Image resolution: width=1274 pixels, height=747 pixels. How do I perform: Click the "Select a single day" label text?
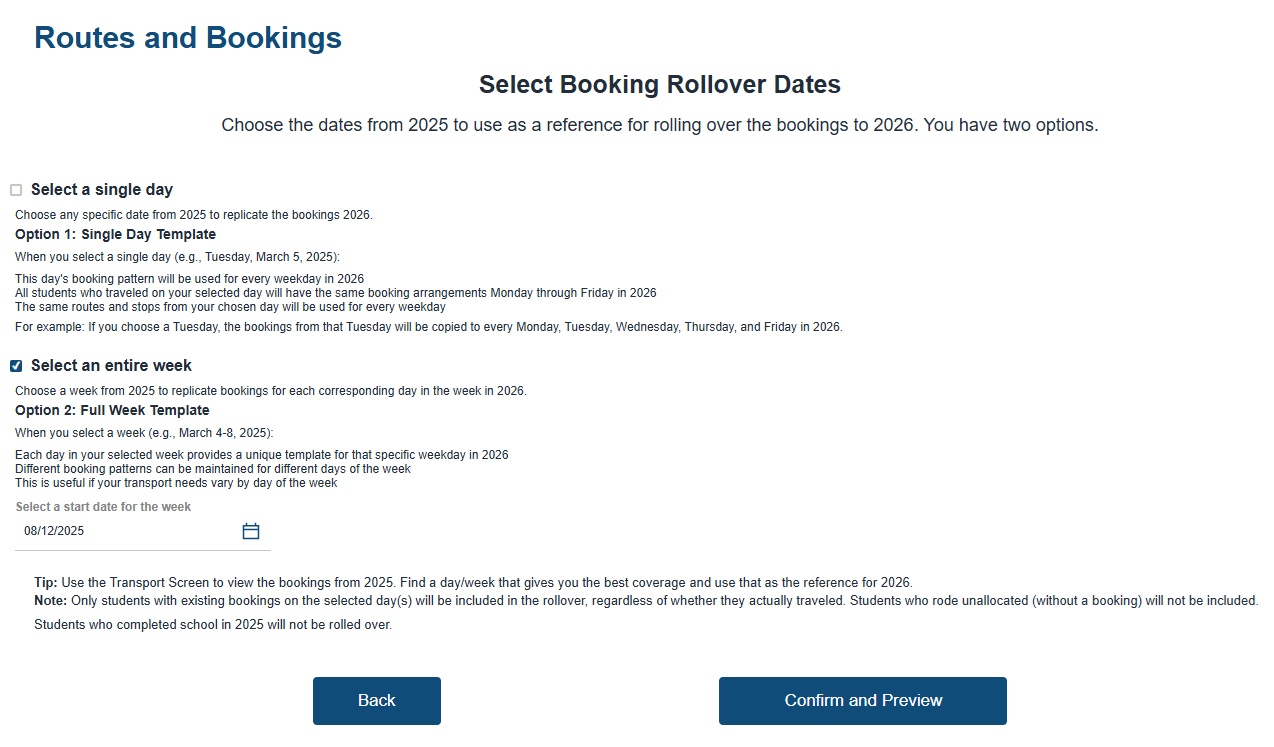pyautogui.click(x=102, y=190)
